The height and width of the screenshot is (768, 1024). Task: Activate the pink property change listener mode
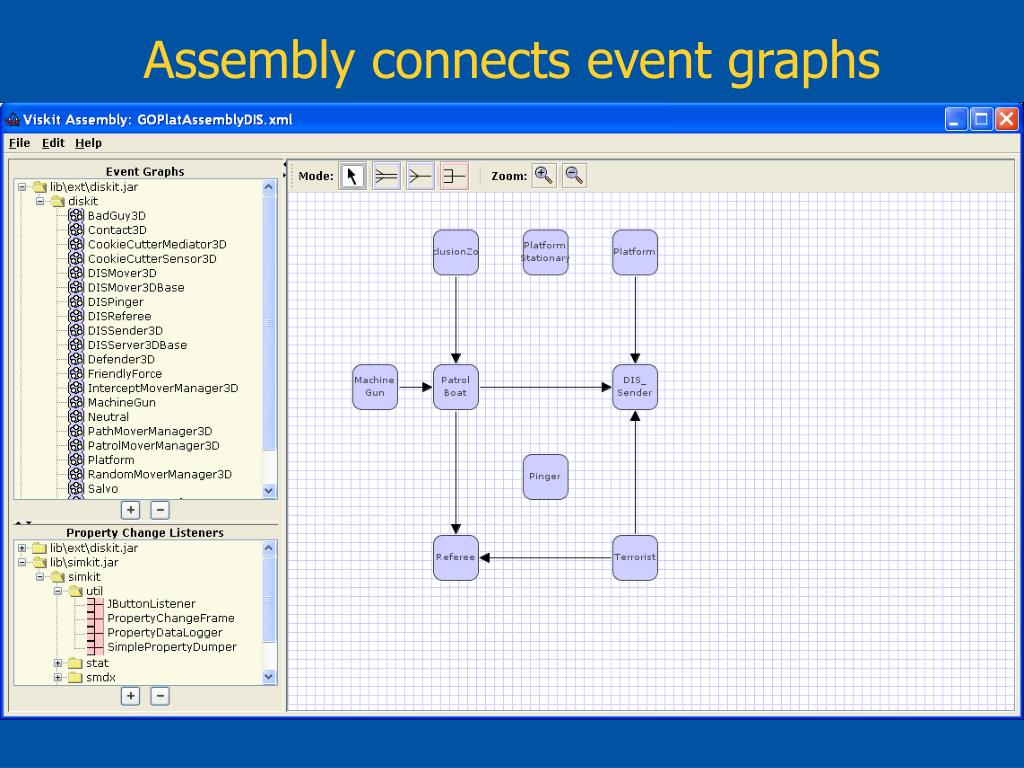(454, 176)
